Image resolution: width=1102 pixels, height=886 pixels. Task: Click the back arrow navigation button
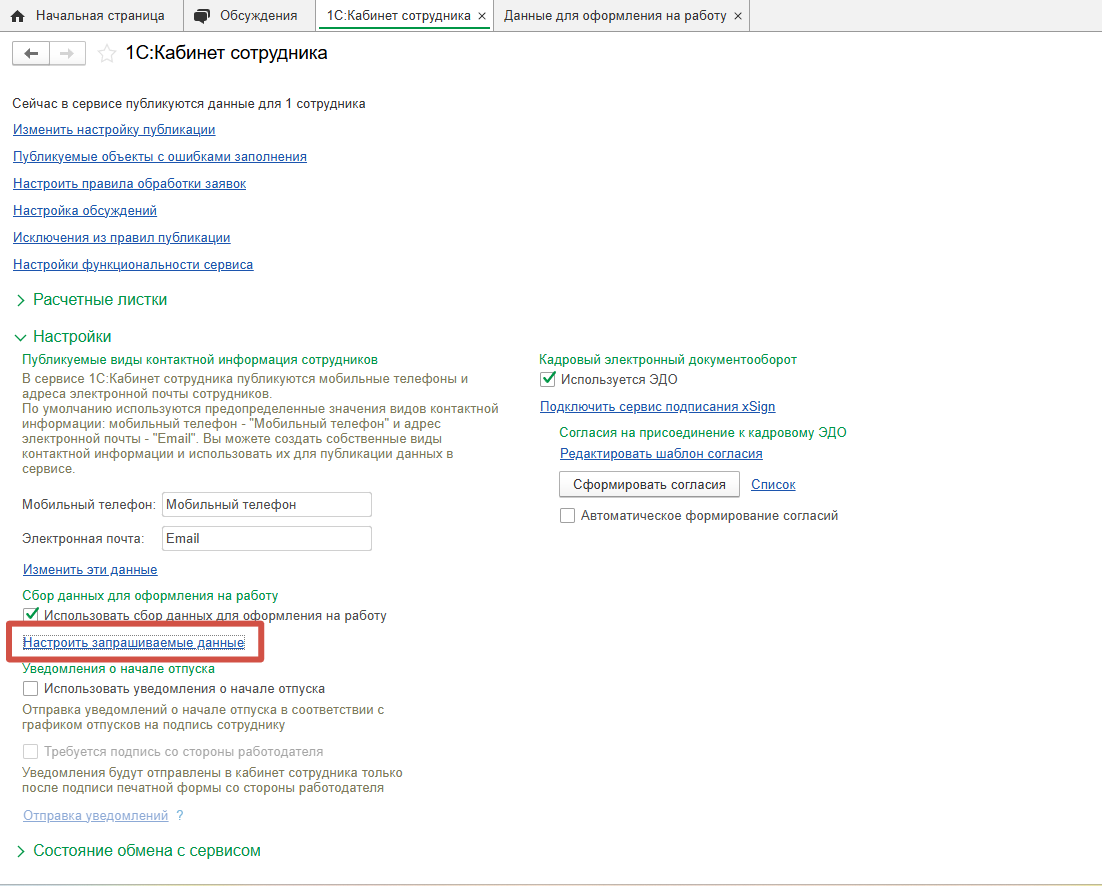(x=30, y=54)
